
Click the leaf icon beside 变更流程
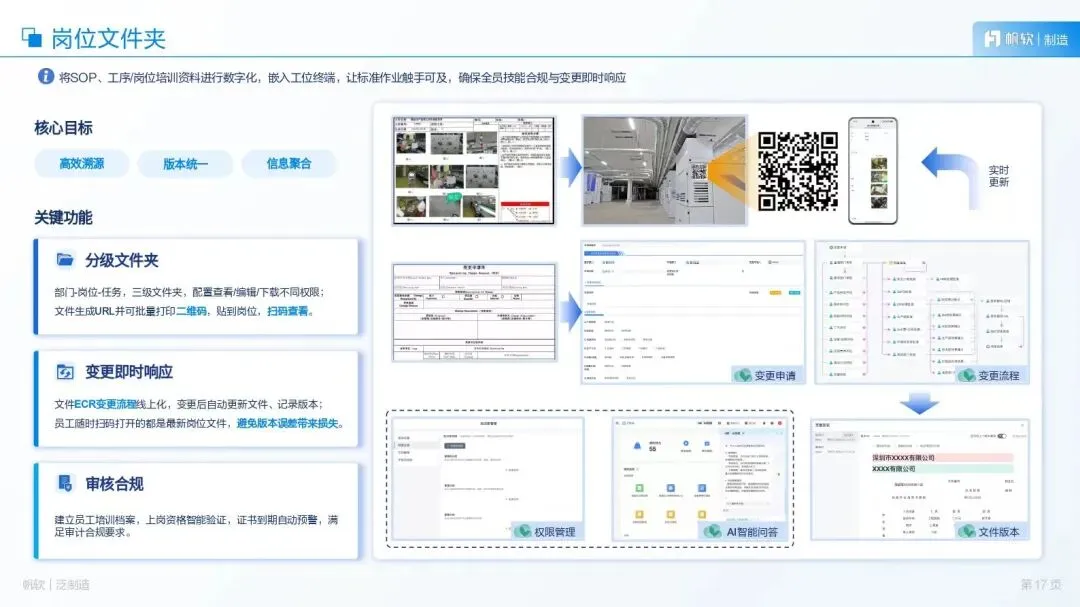pos(966,375)
